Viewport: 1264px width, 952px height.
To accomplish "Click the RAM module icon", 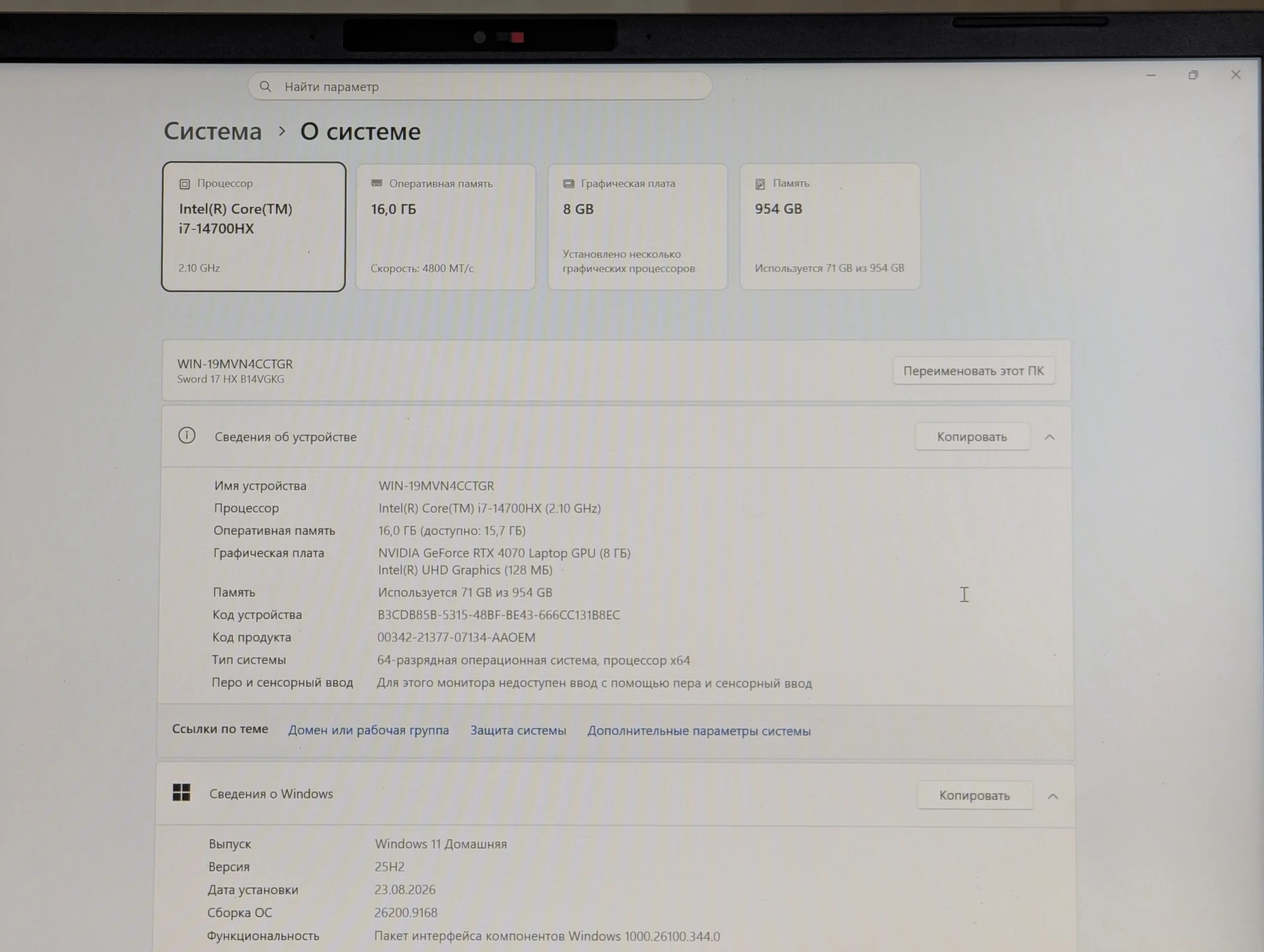I will (377, 183).
